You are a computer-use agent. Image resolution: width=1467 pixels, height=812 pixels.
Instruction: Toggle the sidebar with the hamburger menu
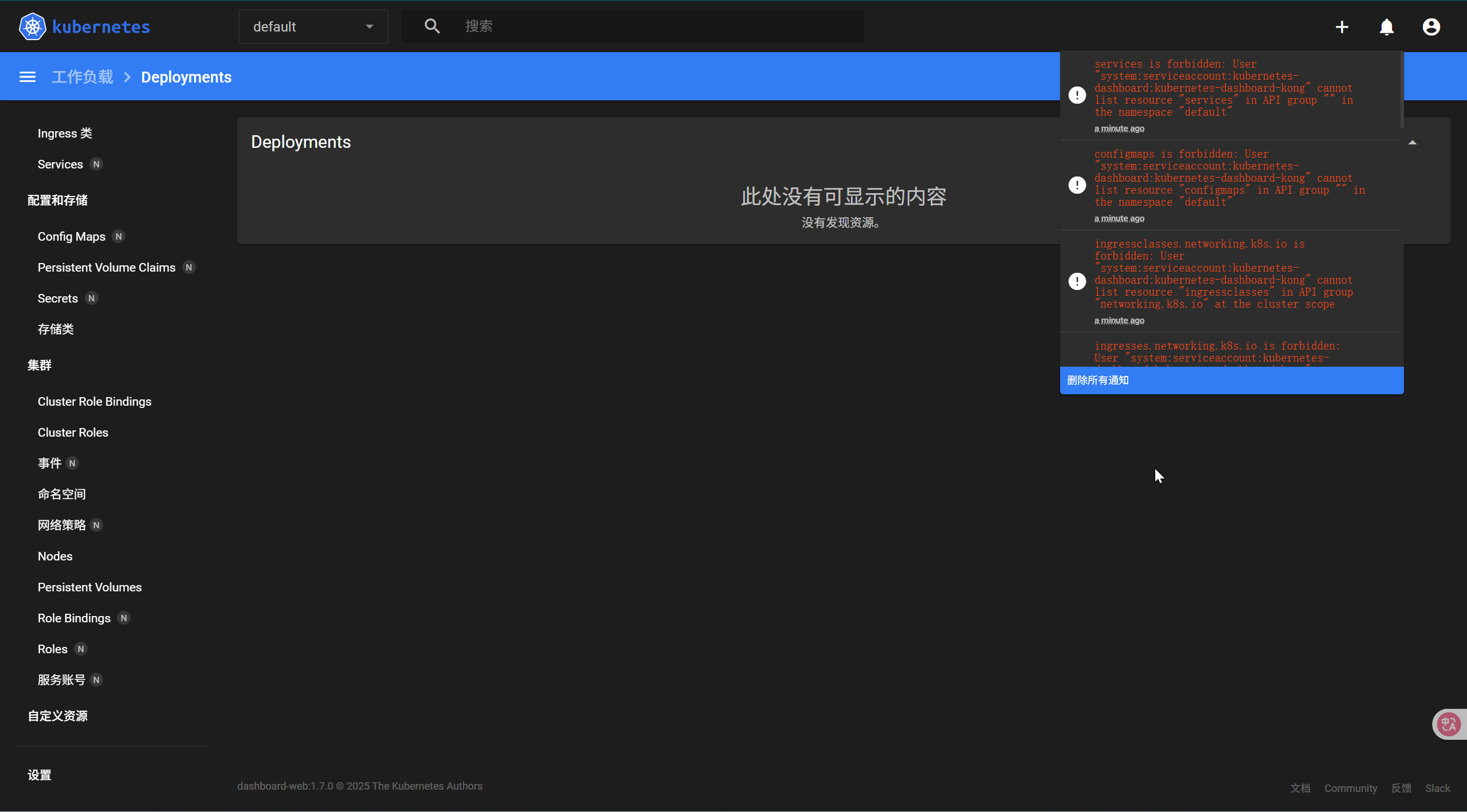click(27, 76)
